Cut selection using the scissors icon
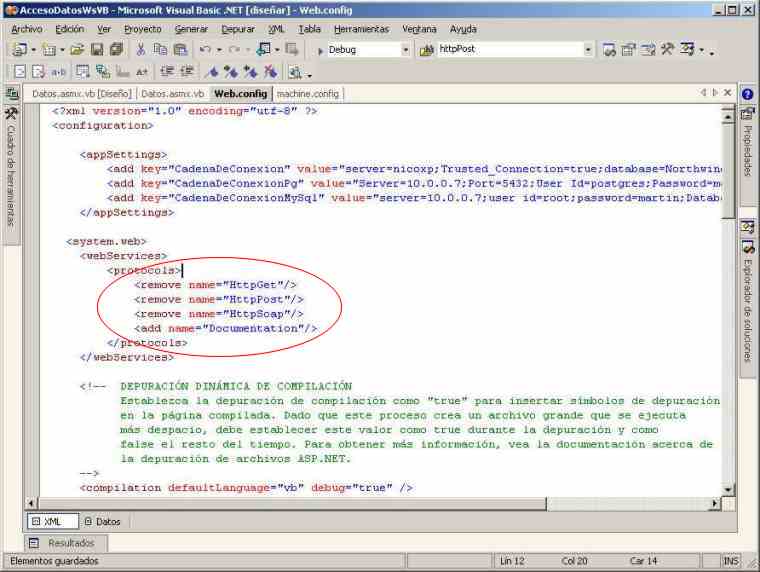Image resolution: width=760 pixels, height=572 pixels. tap(141, 49)
